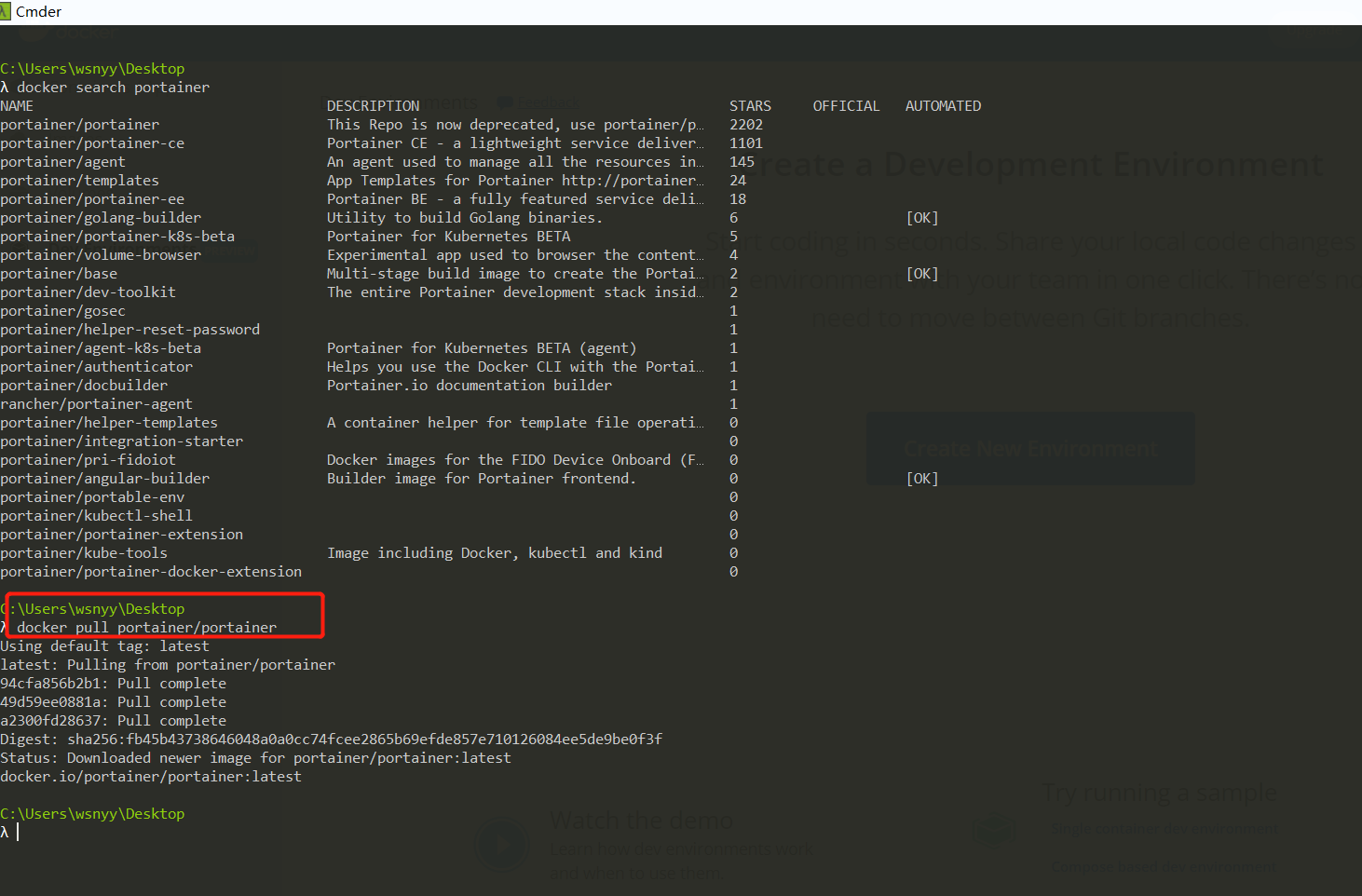The height and width of the screenshot is (896, 1362).
Task: Select the portainer/authenticator row name
Action: click(96, 367)
